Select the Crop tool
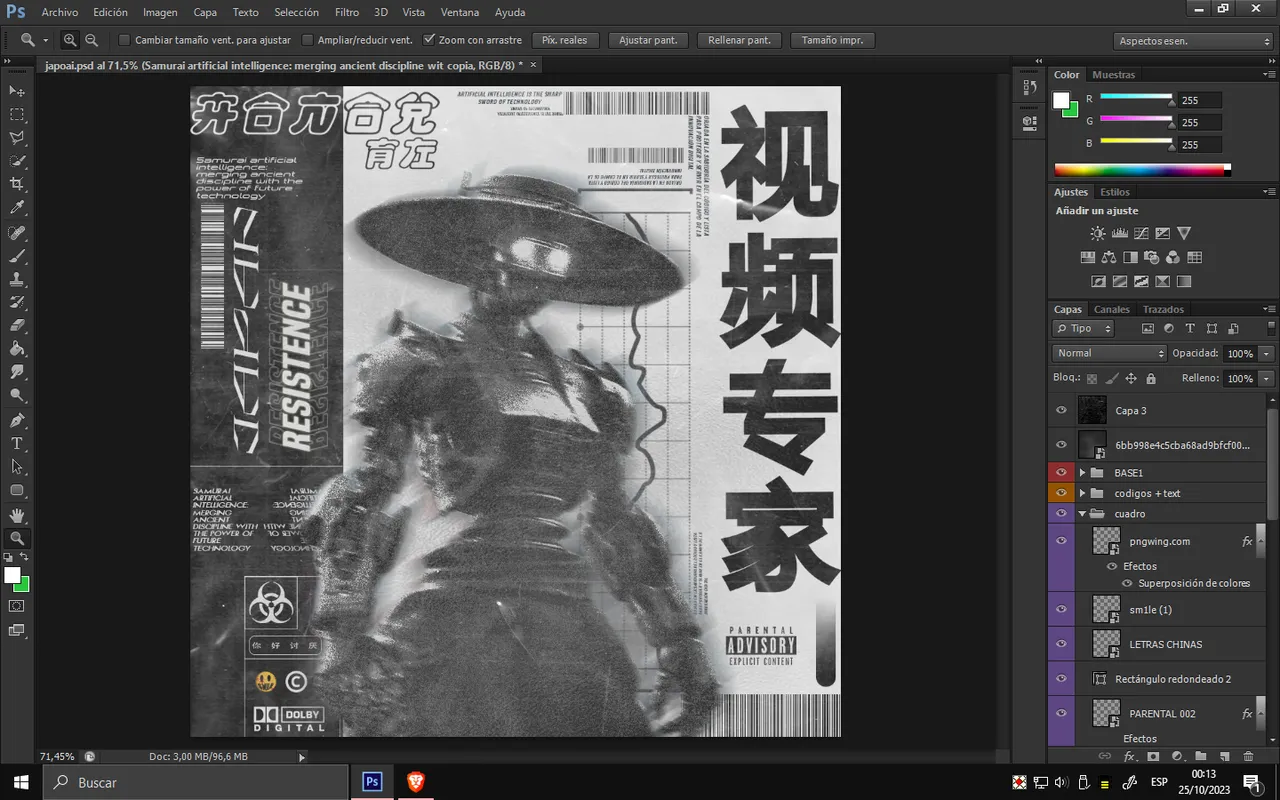Image resolution: width=1280 pixels, height=800 pixels. (17, 184)
